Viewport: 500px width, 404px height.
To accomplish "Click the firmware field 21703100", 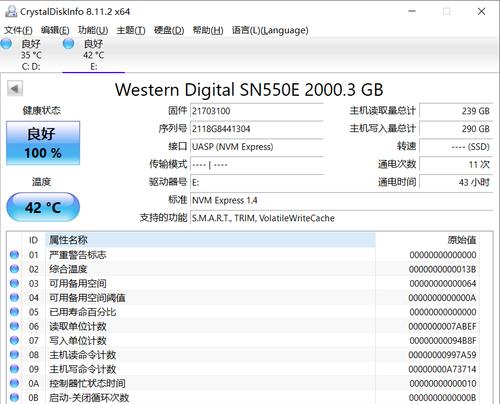I will click(257, 111).
